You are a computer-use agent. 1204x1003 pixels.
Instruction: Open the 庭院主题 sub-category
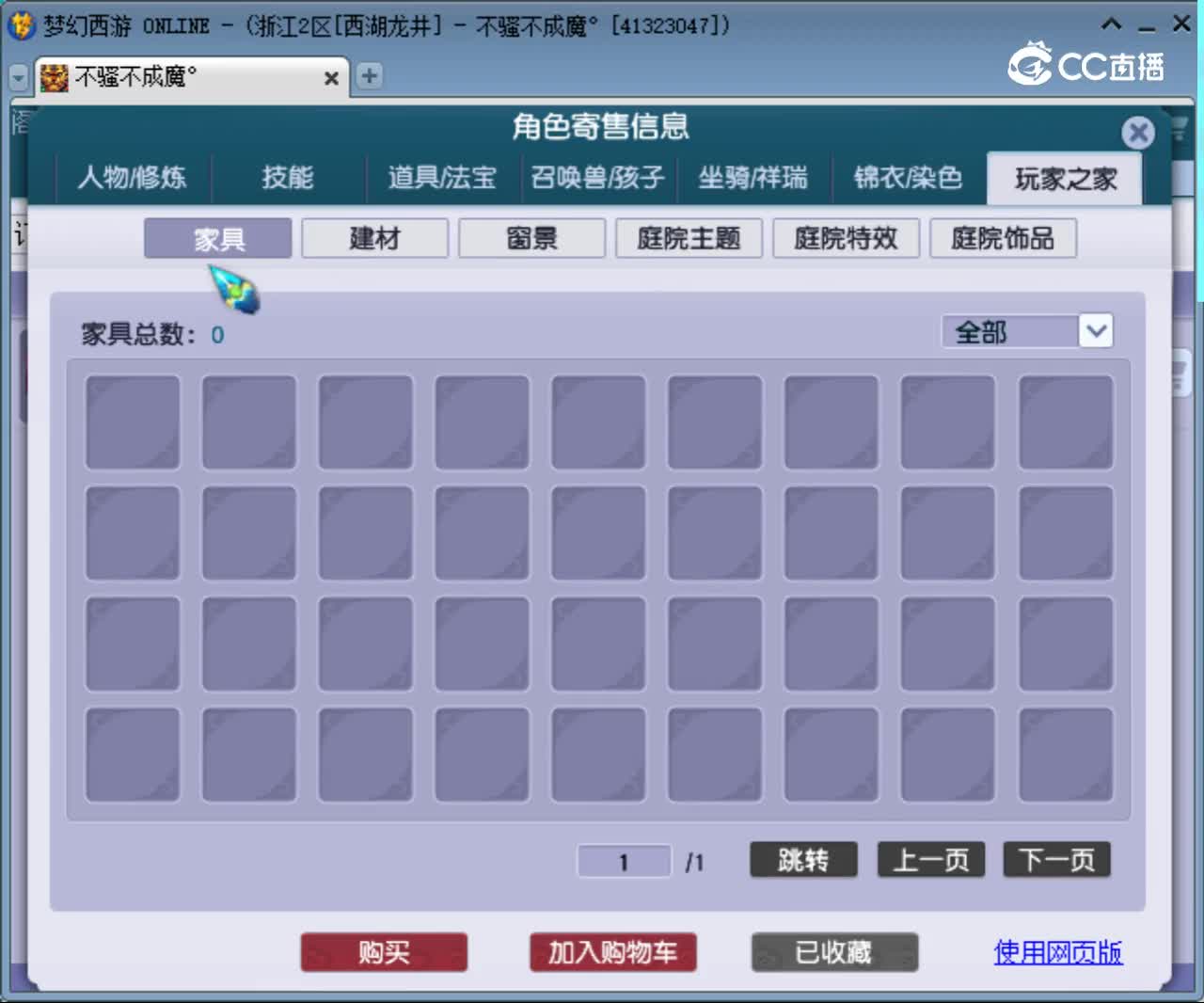689,239
